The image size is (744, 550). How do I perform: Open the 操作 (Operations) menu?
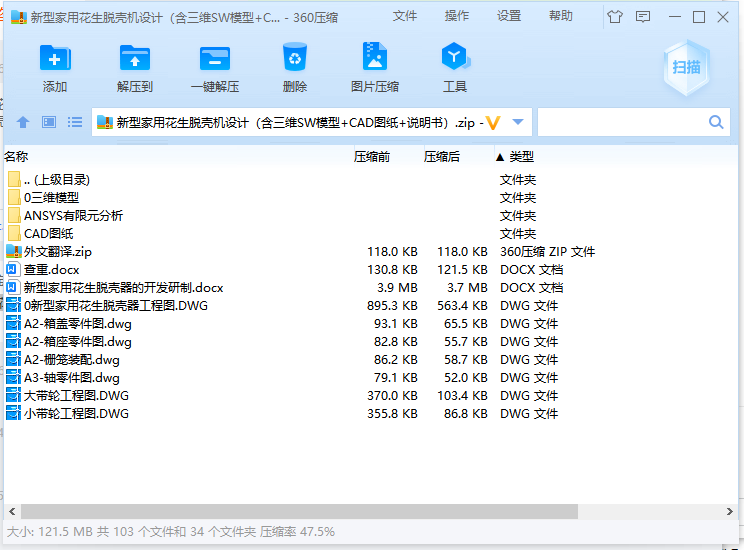(457, 16)
